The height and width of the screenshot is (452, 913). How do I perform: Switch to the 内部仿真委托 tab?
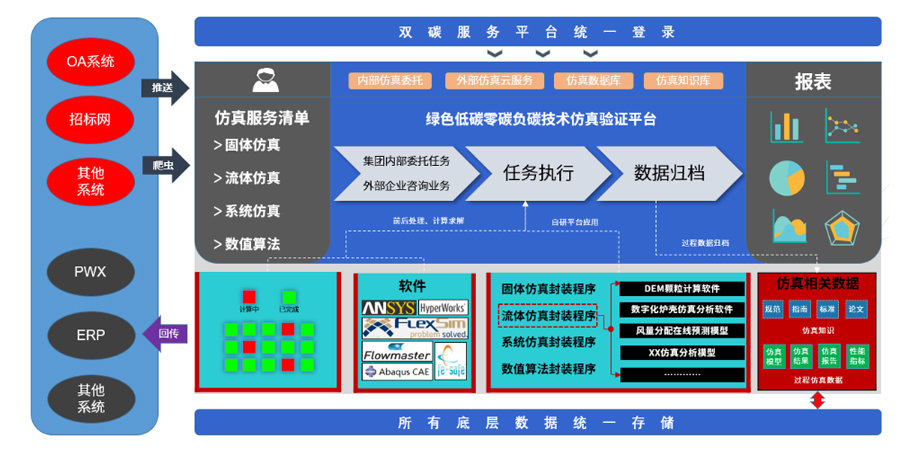[390, 80]
